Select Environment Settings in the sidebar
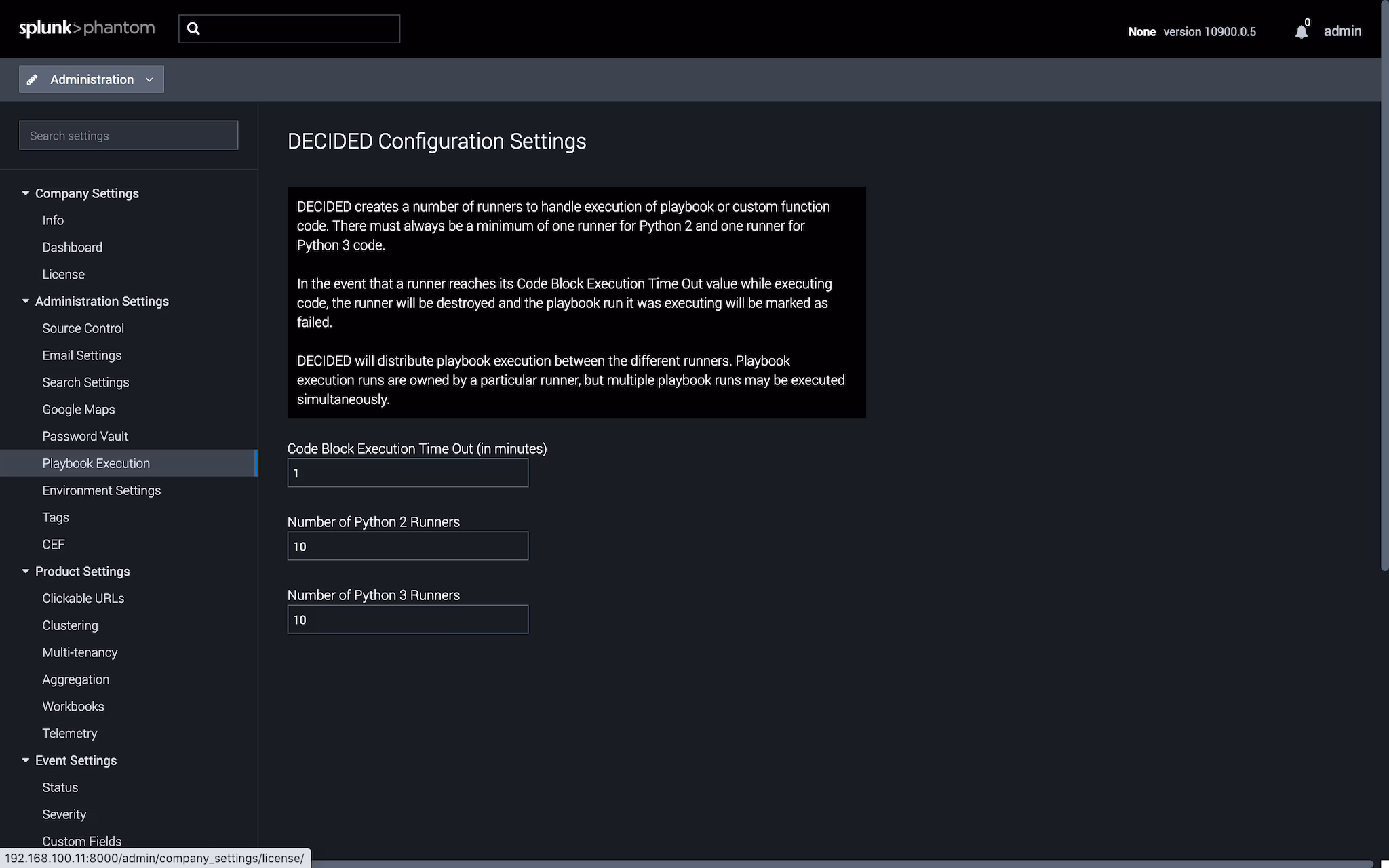The width and height of the screenshot is (1389, 868). coord(101,490)
